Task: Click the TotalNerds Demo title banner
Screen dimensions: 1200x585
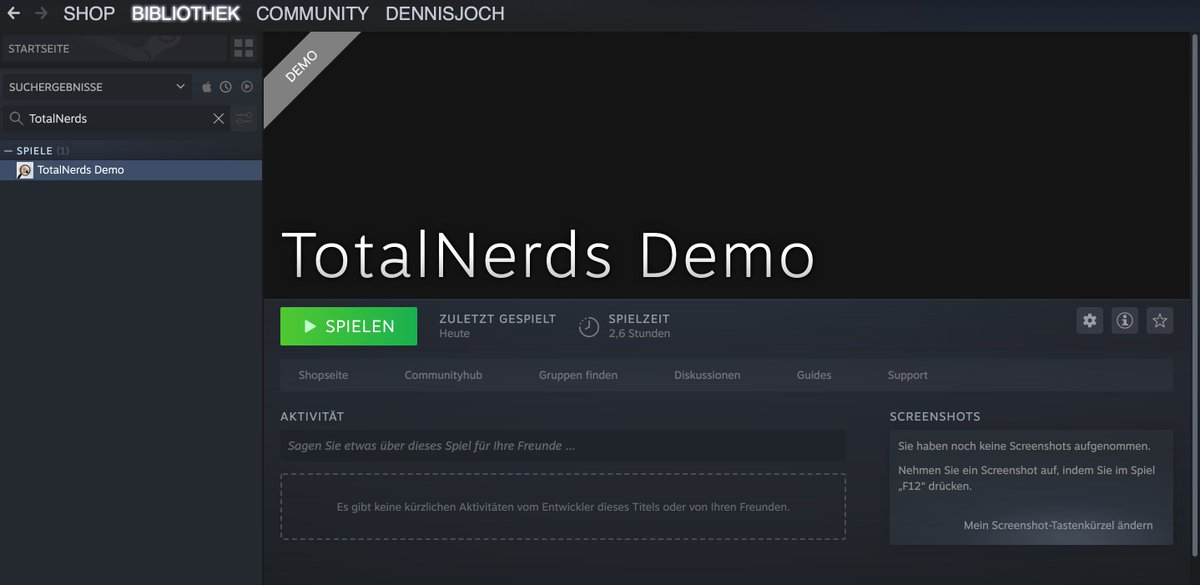Action: [548, 255]
